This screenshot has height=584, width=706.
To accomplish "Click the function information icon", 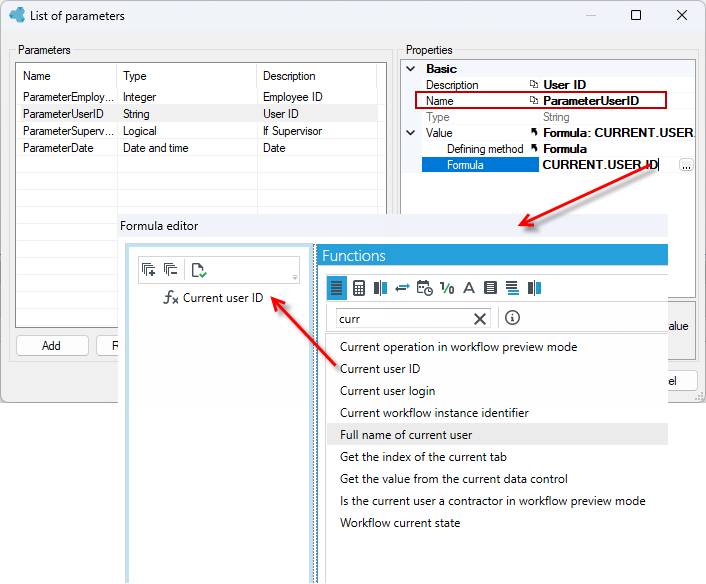I will (x=512, y=318).
